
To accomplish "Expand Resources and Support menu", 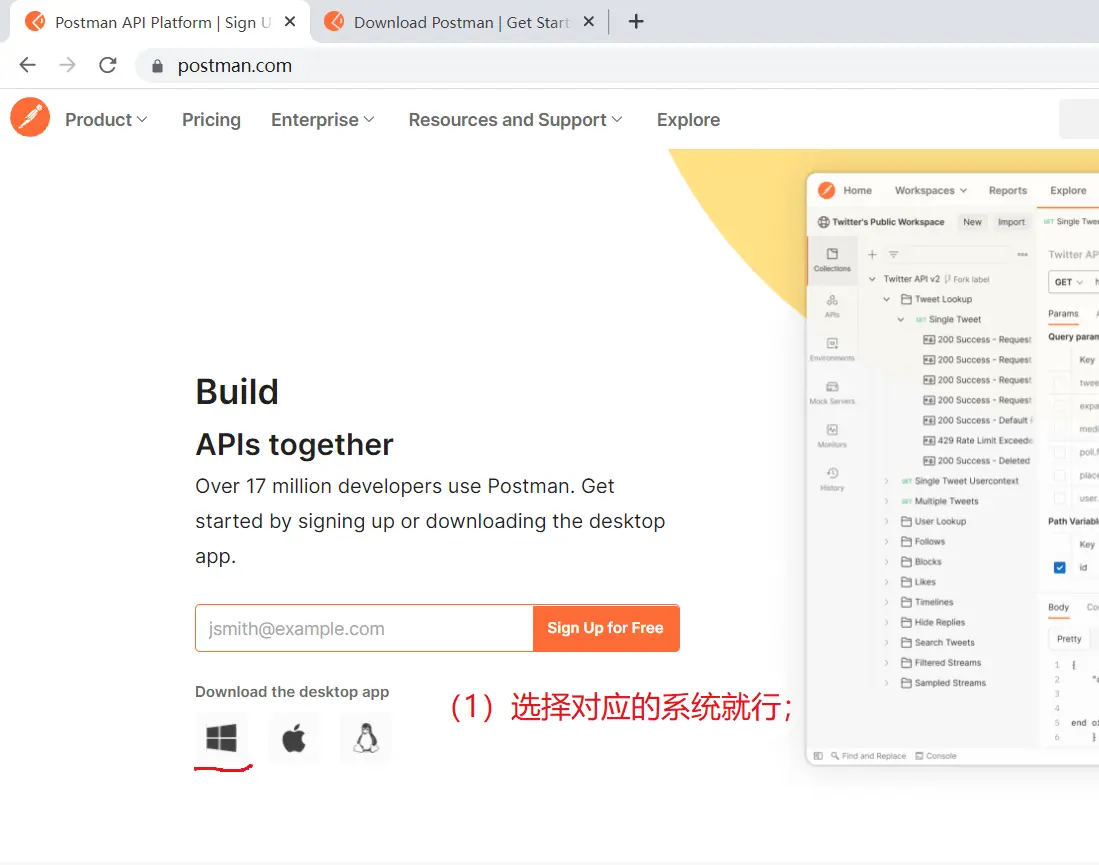I will point(515,120).
